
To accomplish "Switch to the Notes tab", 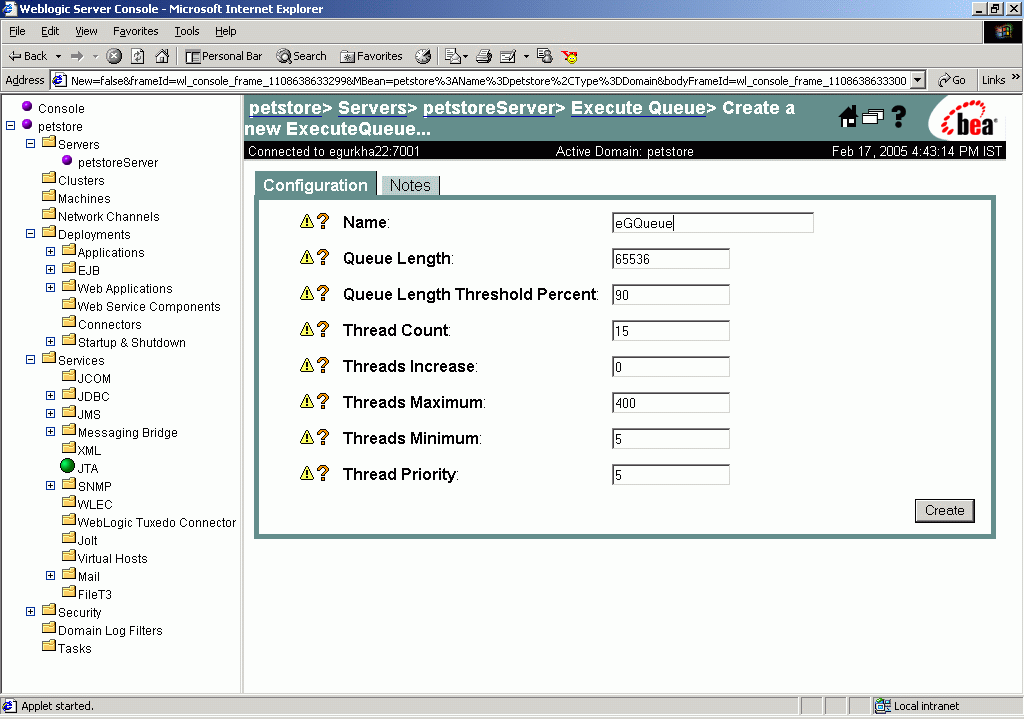I will (x=410, y=185).
